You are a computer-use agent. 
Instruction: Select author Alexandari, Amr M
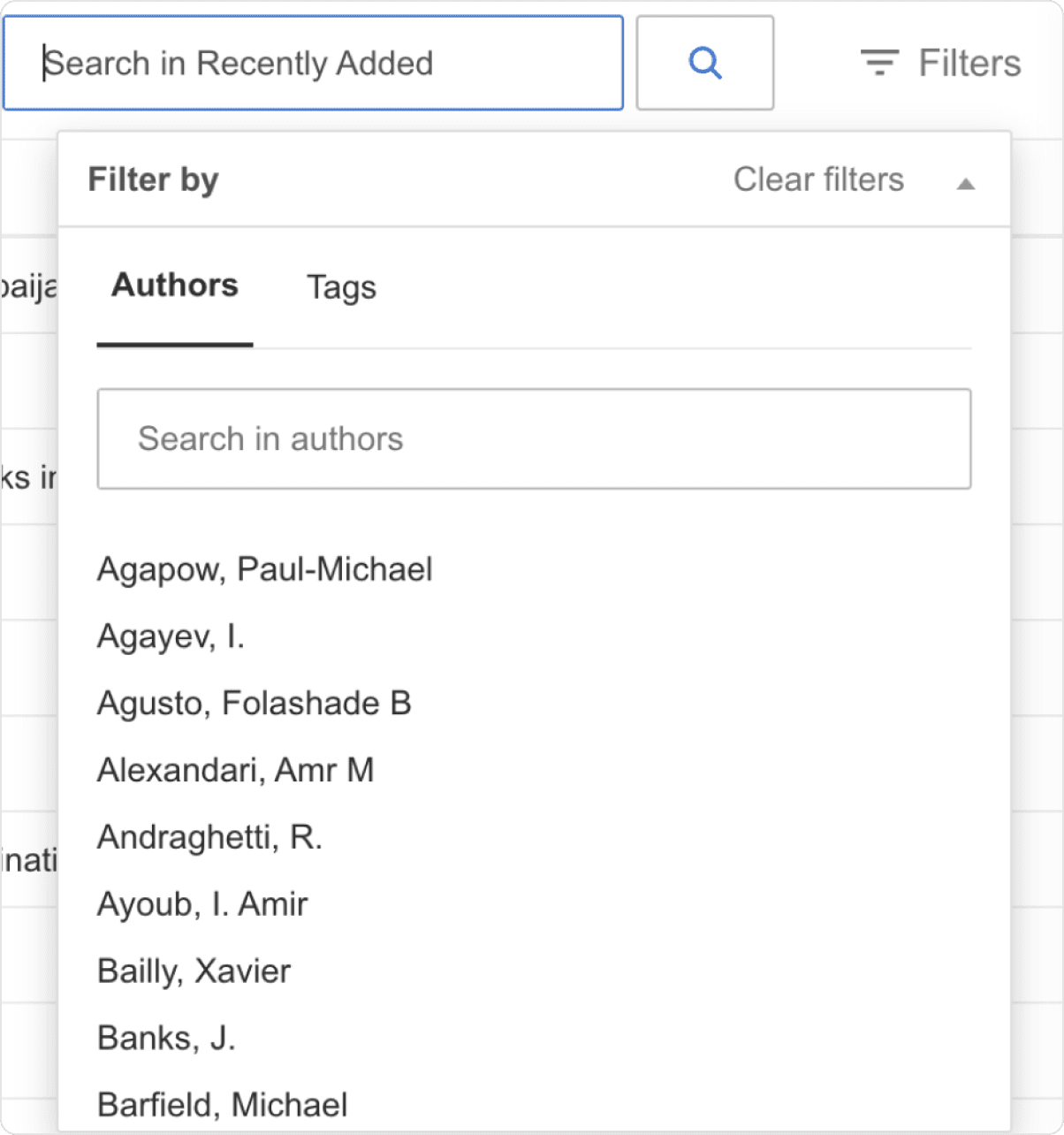(x=235, y=769)
